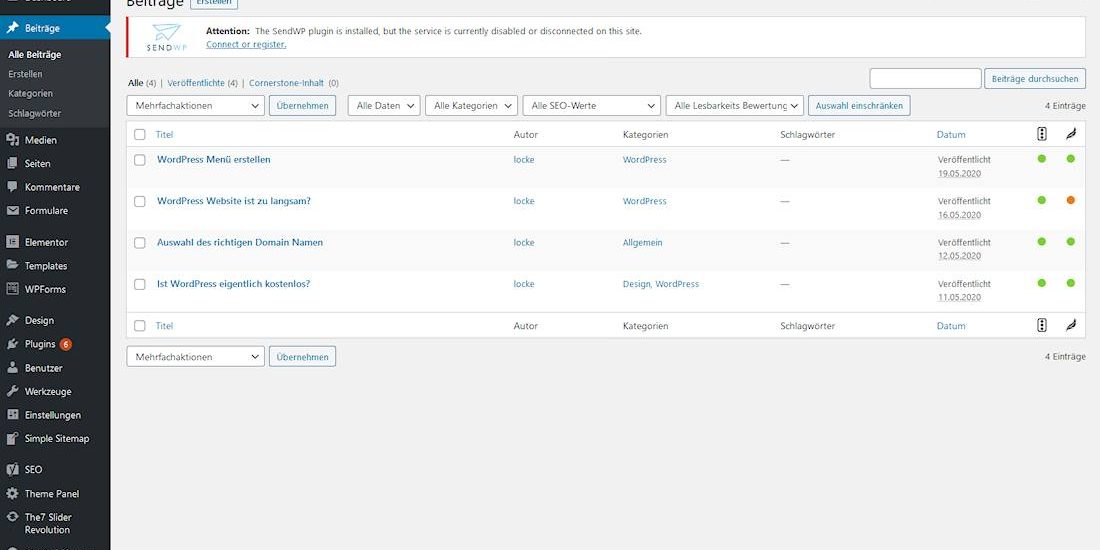
Task: Click the Yoast SEO sidebar icon
Action: coord(12,470)
